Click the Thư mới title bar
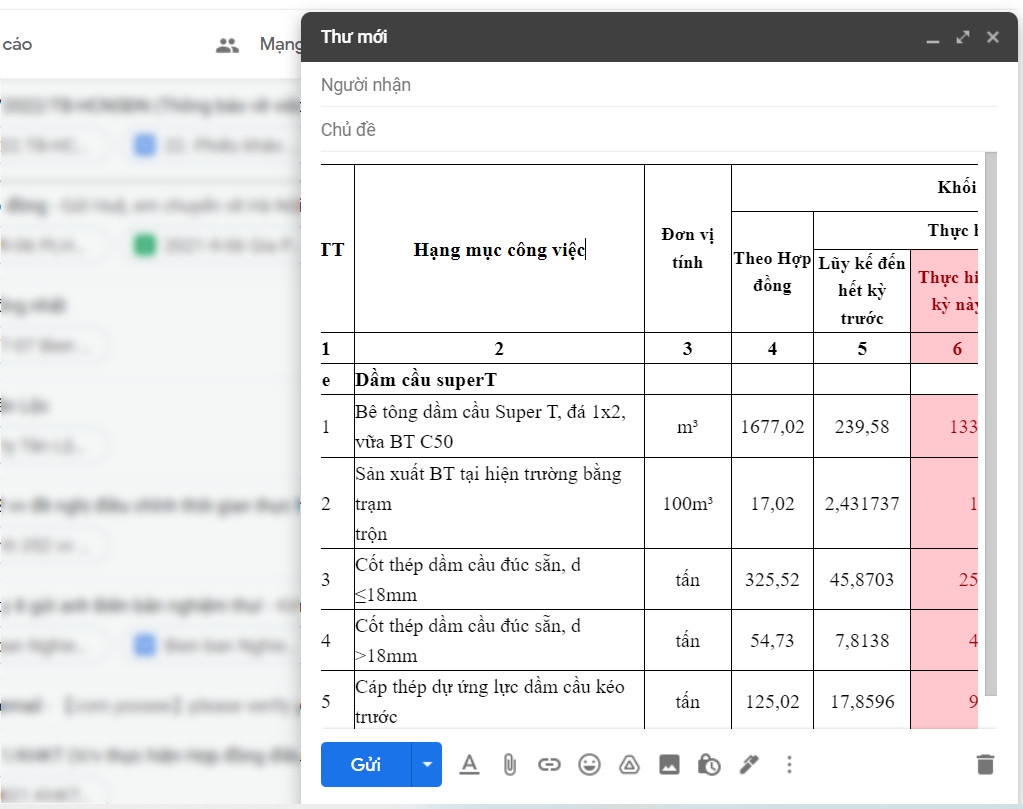Screen dimensions: 1023x809 click(x=659, y=37)
